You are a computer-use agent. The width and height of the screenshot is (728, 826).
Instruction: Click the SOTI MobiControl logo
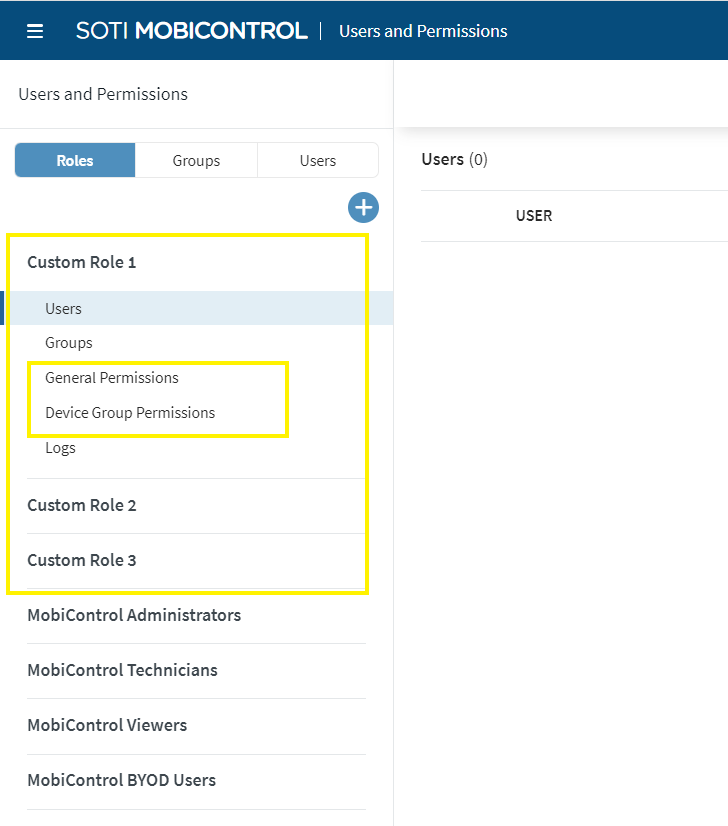pyautogui.click(x=191, y=31)
